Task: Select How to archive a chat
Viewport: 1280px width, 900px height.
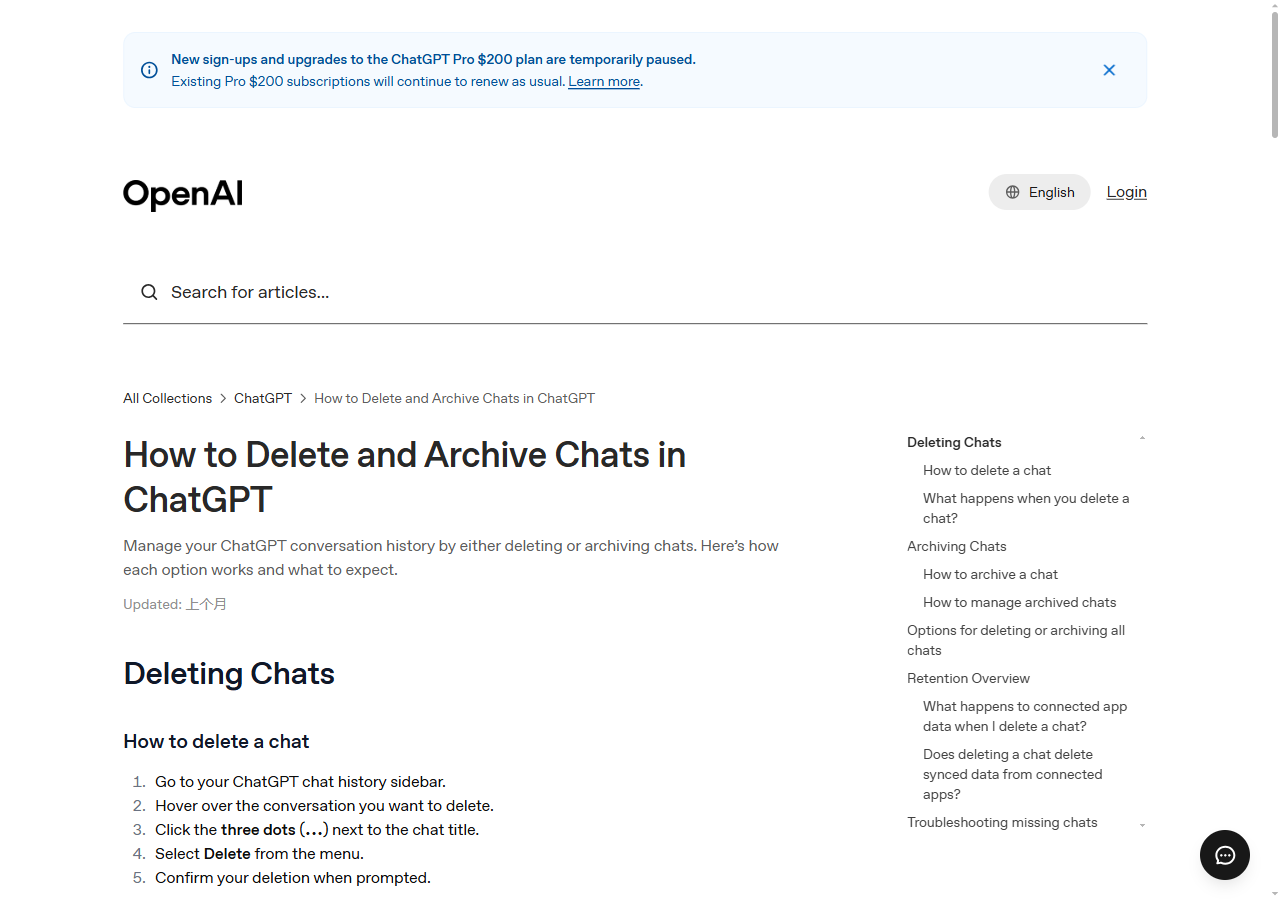Action: 990,574
